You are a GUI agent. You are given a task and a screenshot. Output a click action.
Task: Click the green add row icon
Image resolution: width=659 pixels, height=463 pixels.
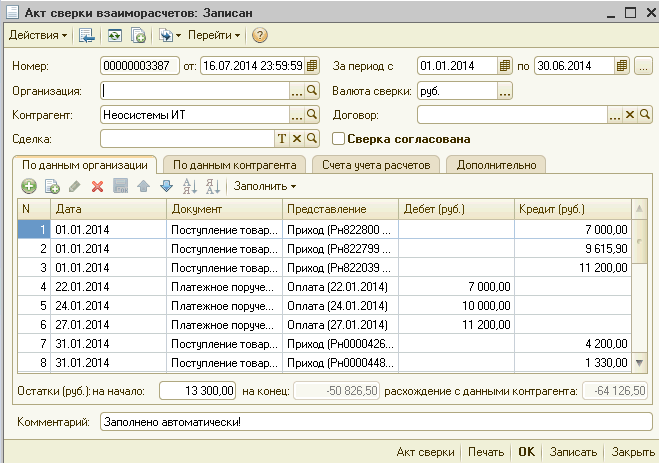pos(29,186)
